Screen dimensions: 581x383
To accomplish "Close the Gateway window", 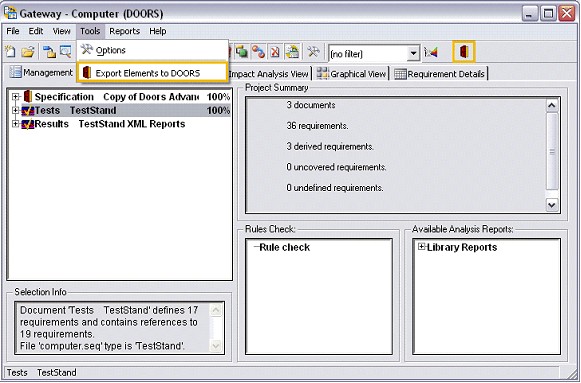I will tap(567, 14).
